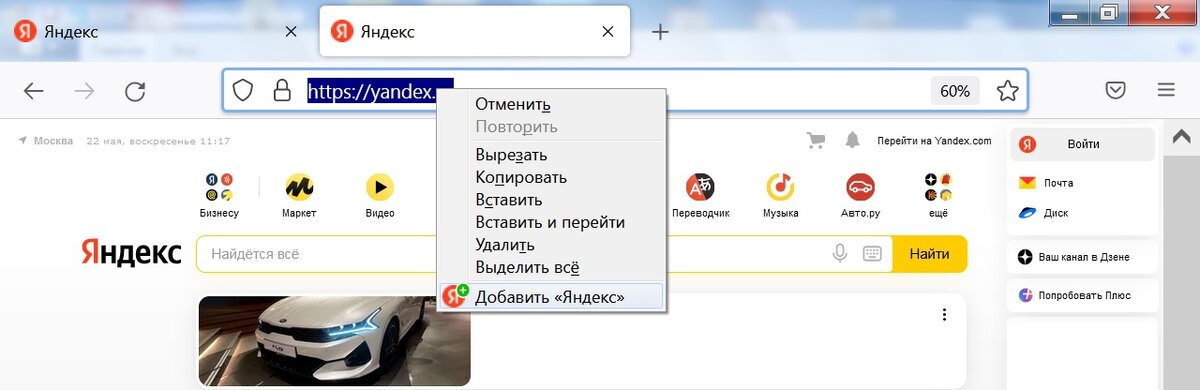The image size is (1200, 390).
Task: Open Диск in the sidebar
Action: point(1043,212)
